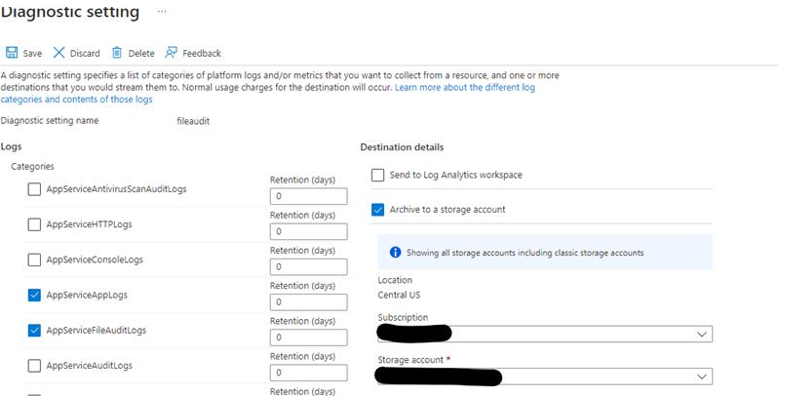Uncheck AppServiceAppLogs checkbox
The height and width of the screenshot is (410, 798).
pyautogui.click(x=34, y=295)
